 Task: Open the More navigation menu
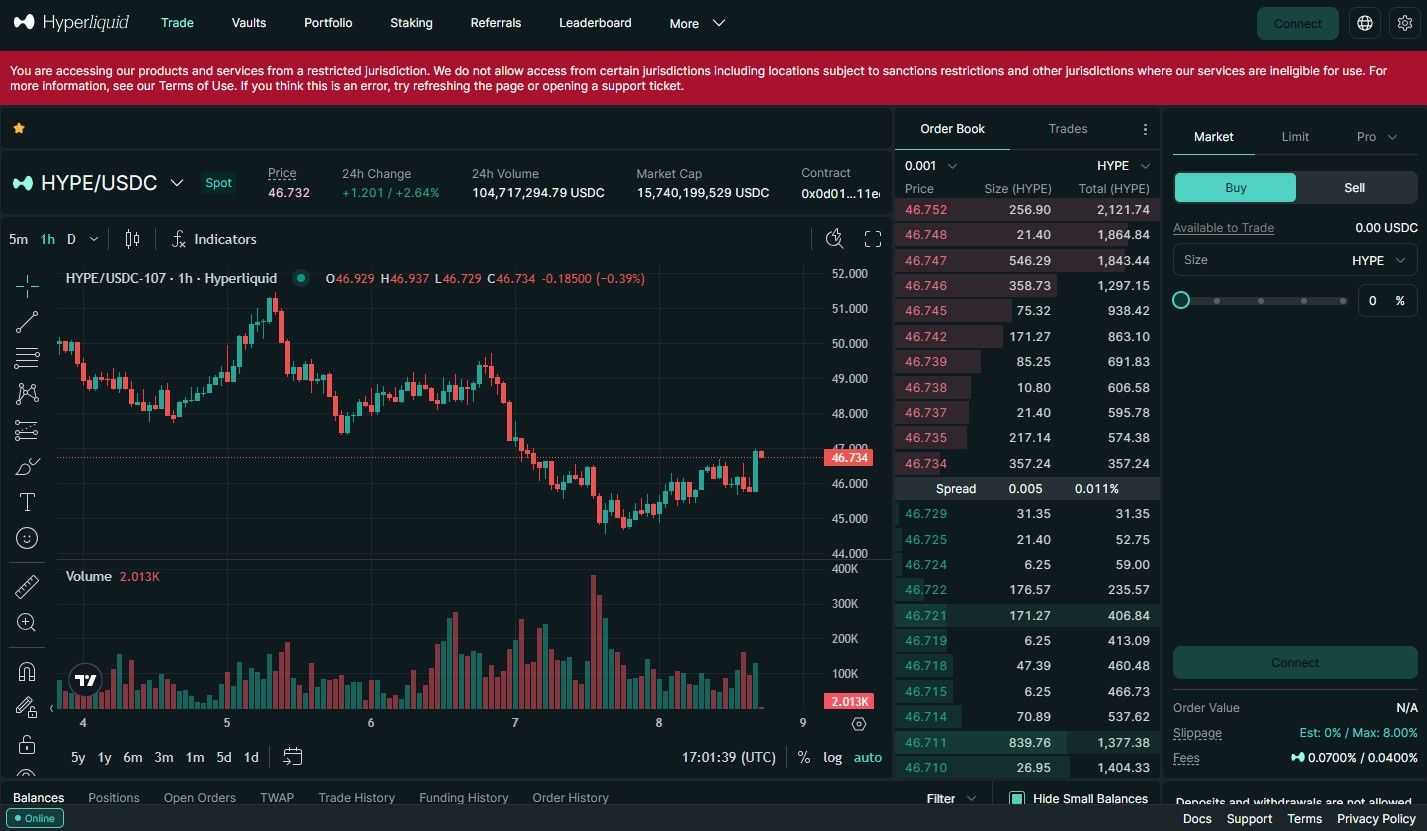coord(697,23)
